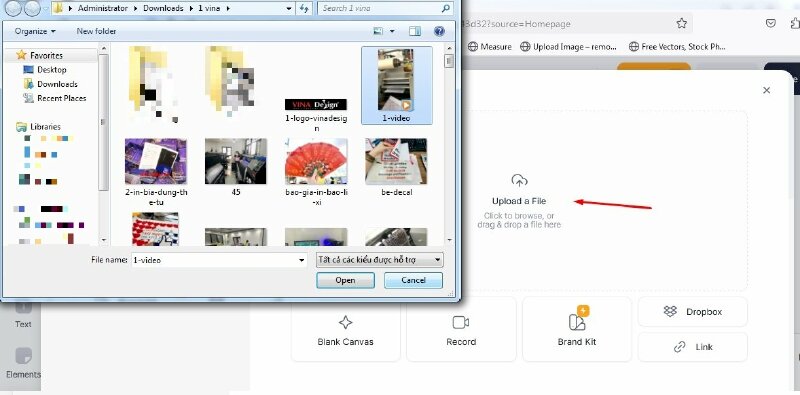Viewport: 800px width, 395px height.
Task: Click 1 vina in the address path
Action: click(208, 8)
